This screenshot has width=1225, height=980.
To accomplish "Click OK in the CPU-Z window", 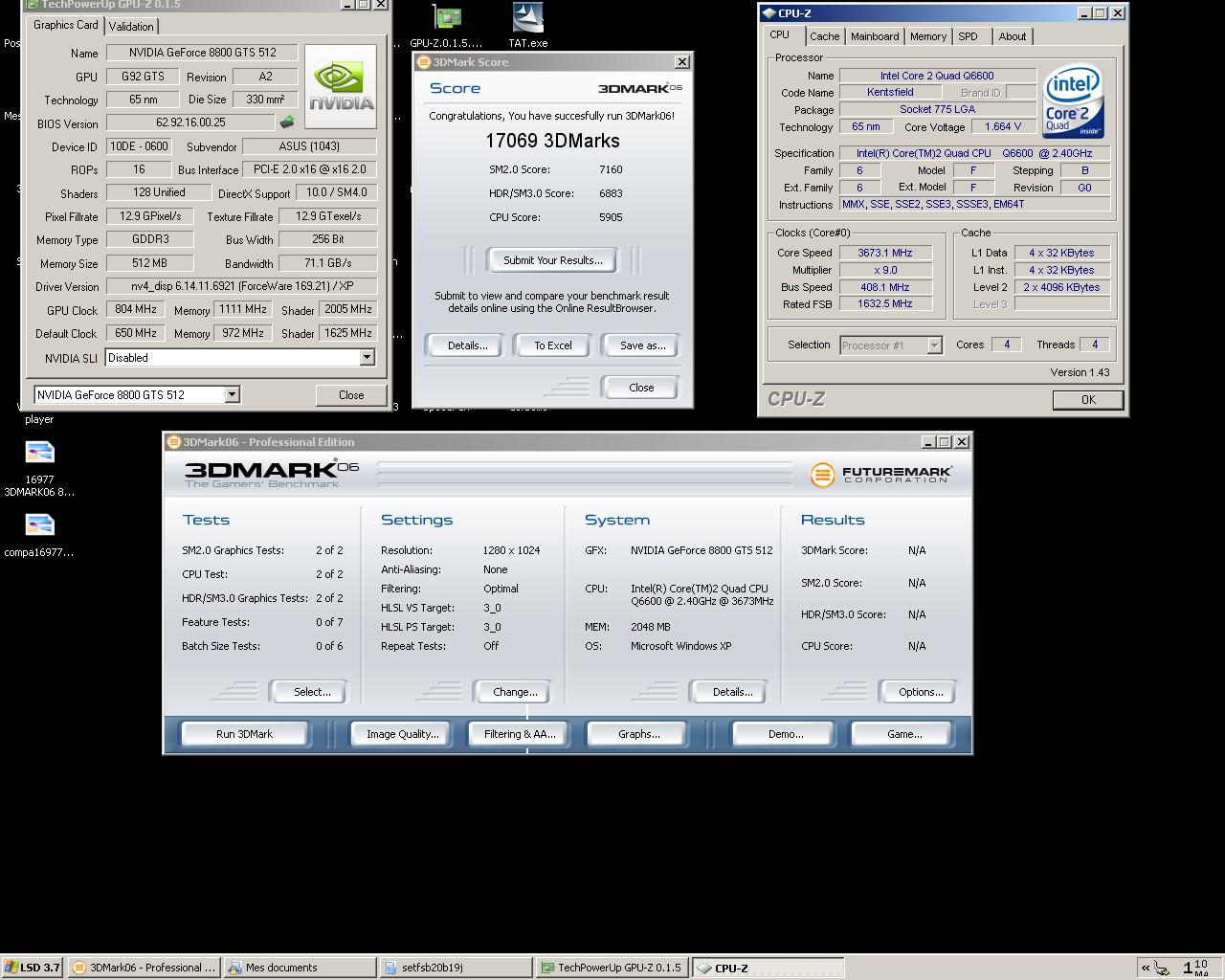I will pos(1087,400).
